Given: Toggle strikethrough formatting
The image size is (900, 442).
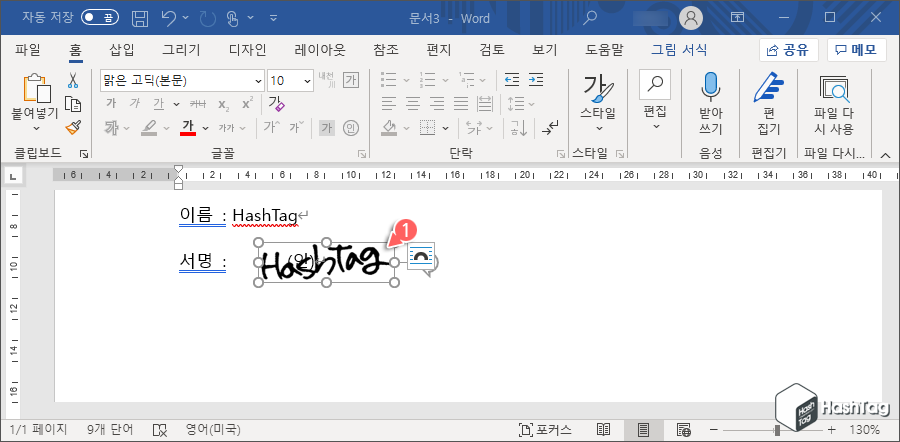Looking at the screenshot, I should (197, 104).
